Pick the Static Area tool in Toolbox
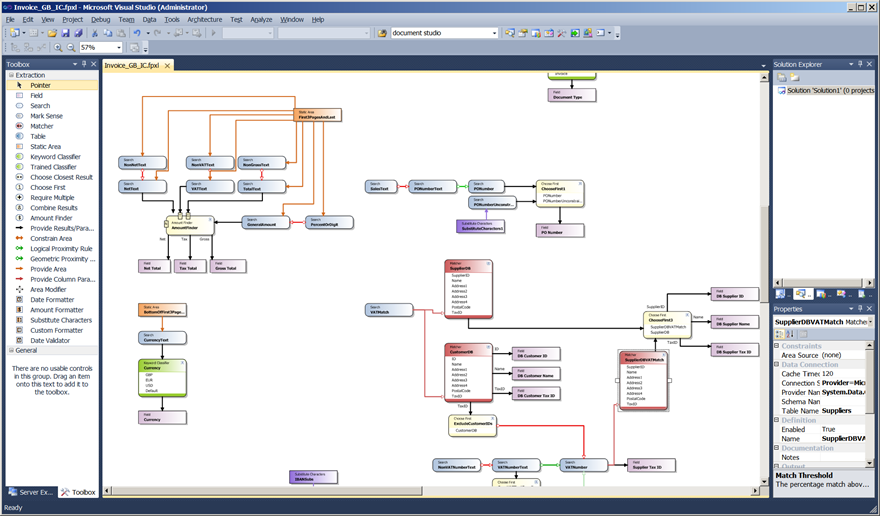 45,147
